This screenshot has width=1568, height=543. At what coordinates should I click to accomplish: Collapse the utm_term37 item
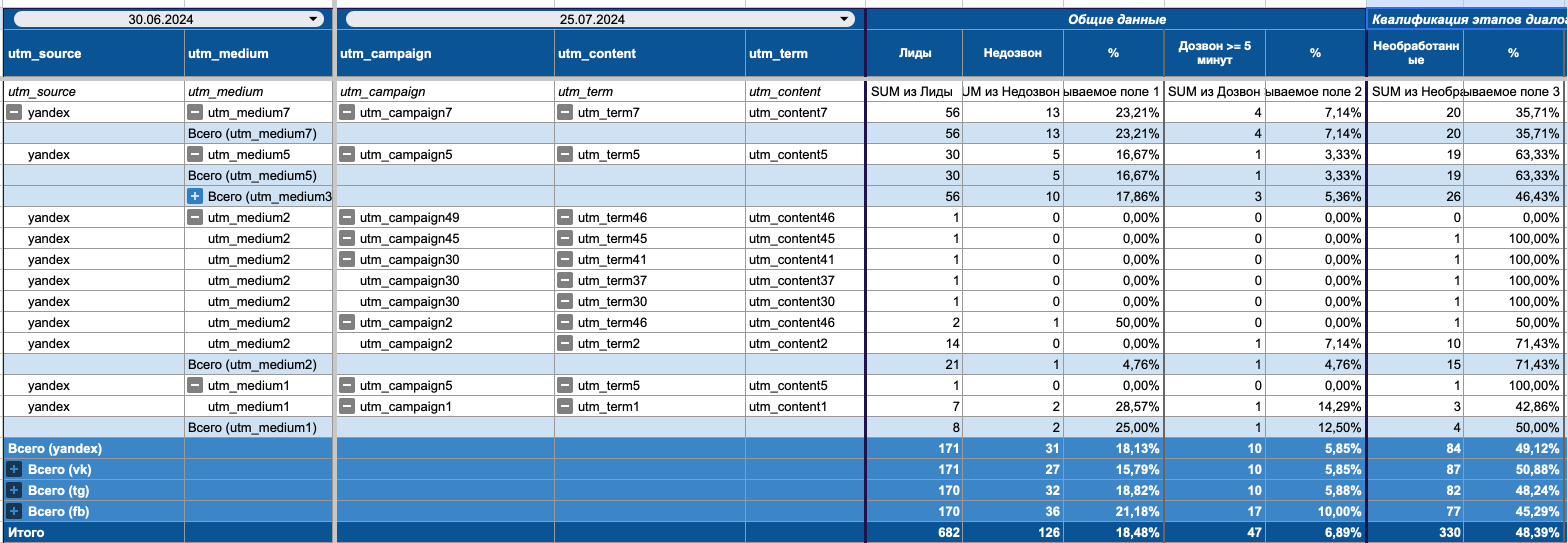coord(565,281)
